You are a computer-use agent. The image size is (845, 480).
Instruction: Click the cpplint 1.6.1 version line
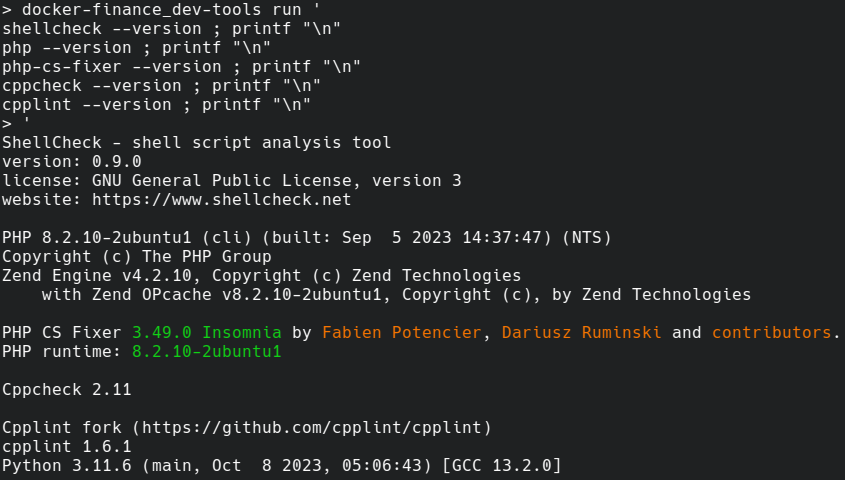coord(67,446)
